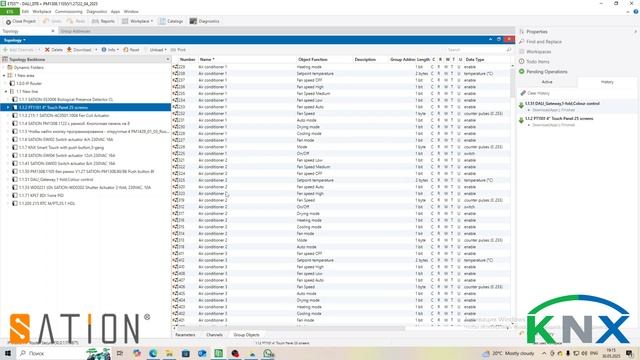The height and width of the screenshot is (360, 640).
Task: Switch to the Group Addresses tab
Action: (76, 31)
